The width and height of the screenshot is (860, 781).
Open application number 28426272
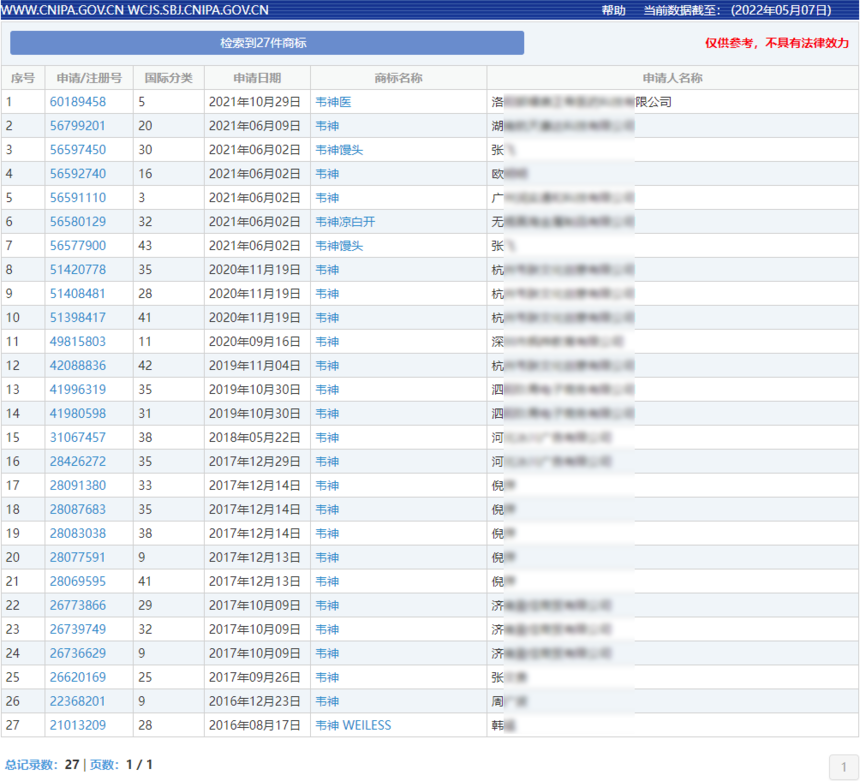78,461
